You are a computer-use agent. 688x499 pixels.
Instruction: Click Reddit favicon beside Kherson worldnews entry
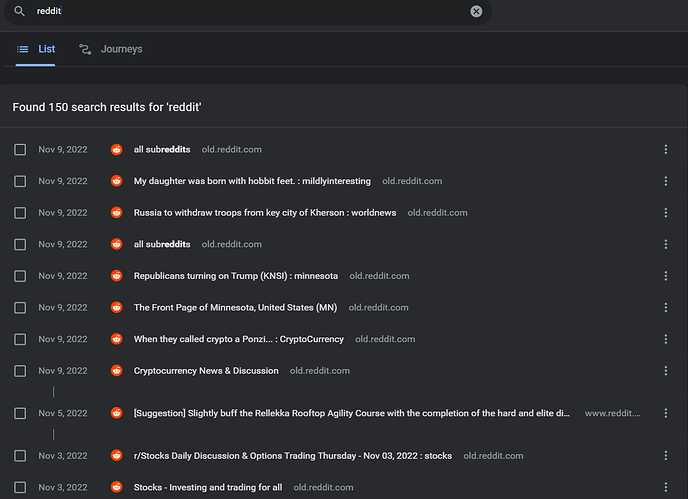(x=116, y=212)
